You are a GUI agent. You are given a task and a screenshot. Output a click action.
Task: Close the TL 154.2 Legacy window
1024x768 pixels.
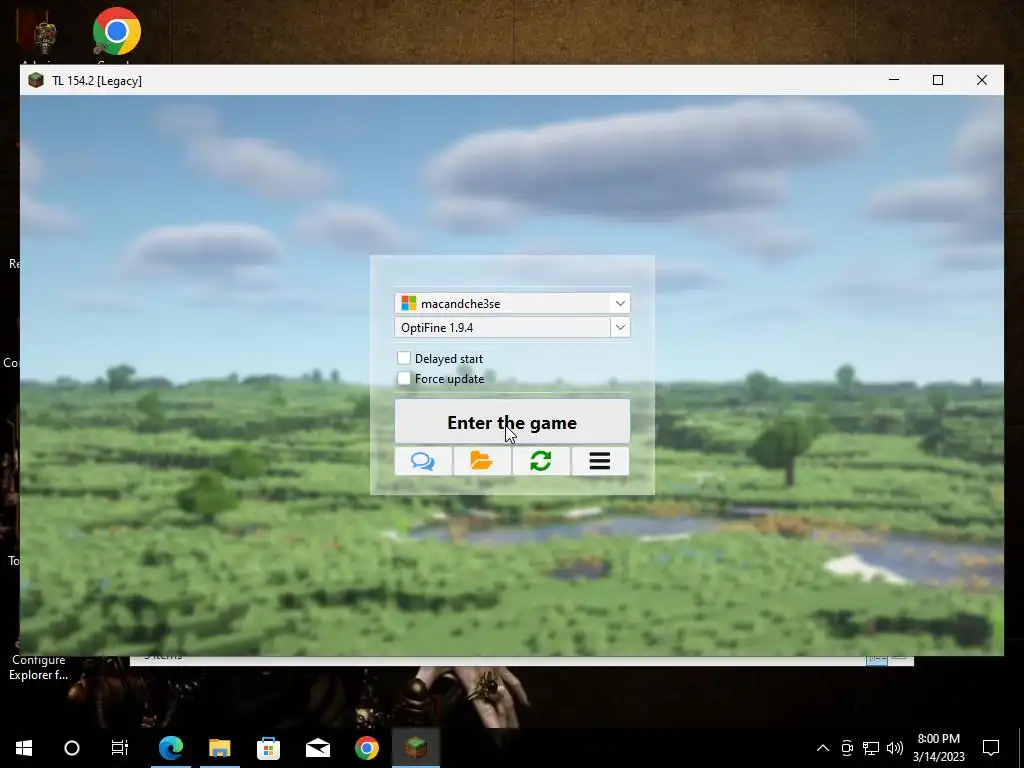tap(982, 80)
